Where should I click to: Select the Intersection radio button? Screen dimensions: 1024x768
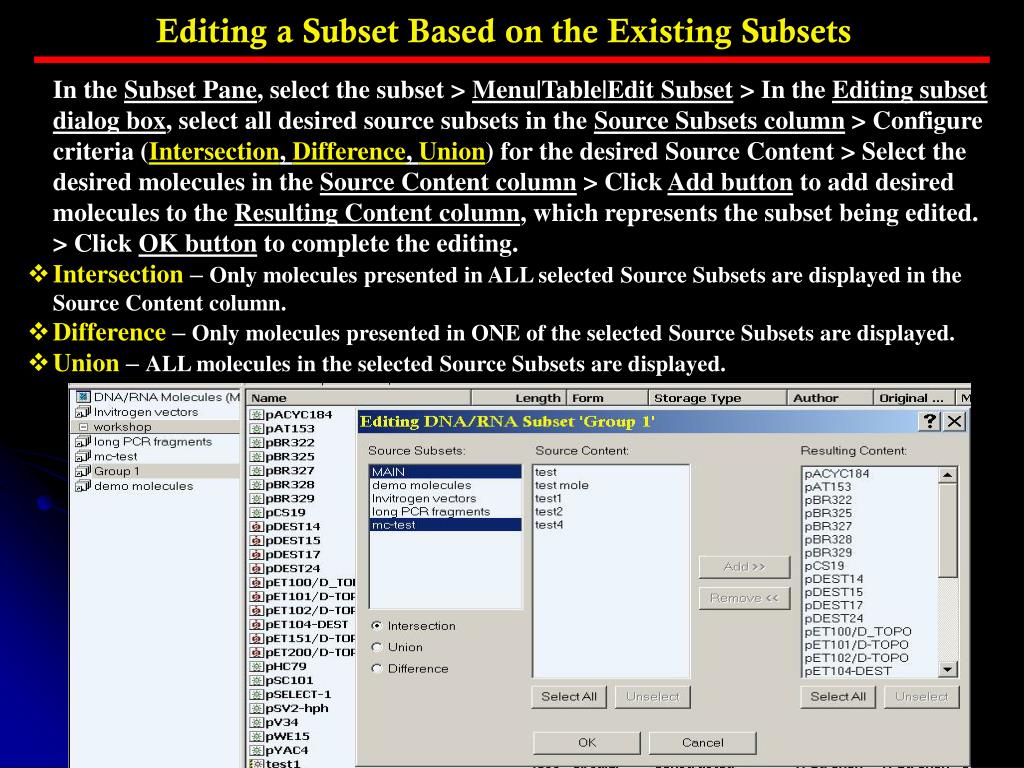click(x=377, y=626)
